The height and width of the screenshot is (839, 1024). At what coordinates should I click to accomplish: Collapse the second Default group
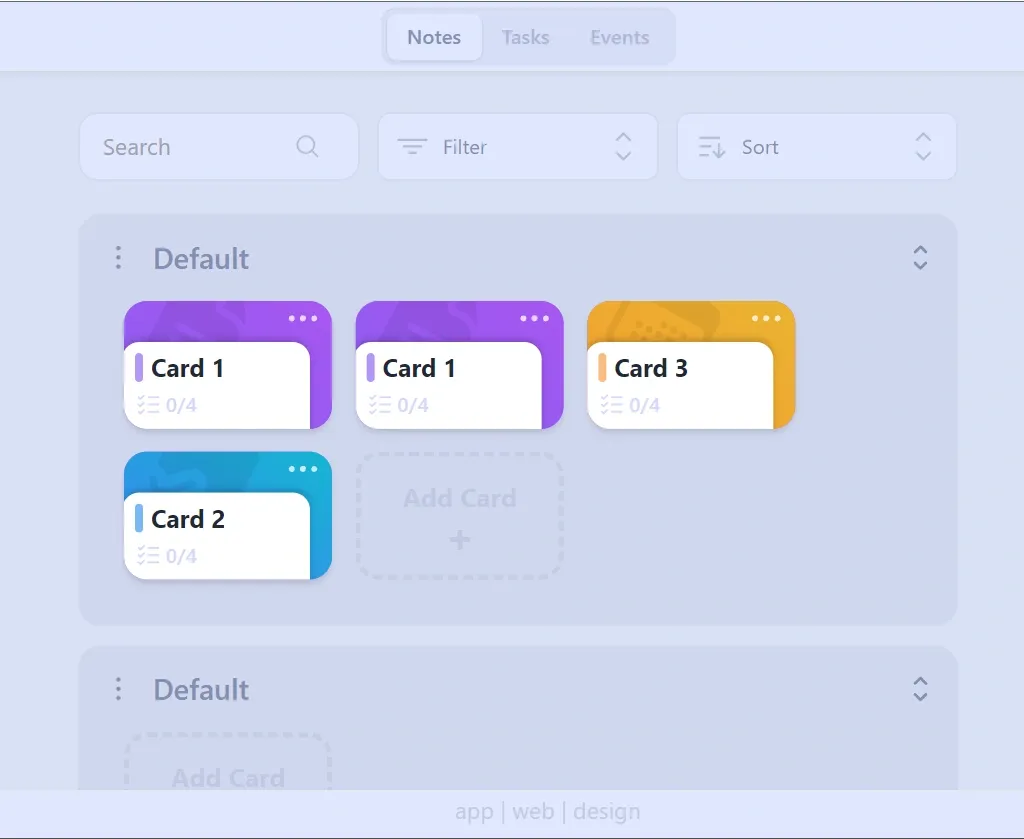point(920,689)
